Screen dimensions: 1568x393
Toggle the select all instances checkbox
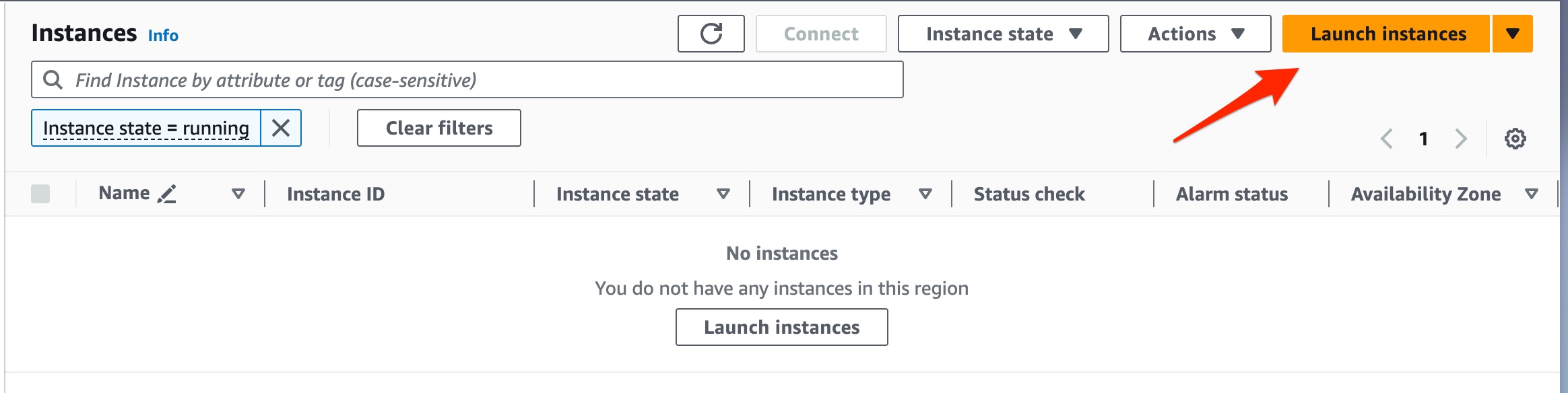[x=40, y=194]
